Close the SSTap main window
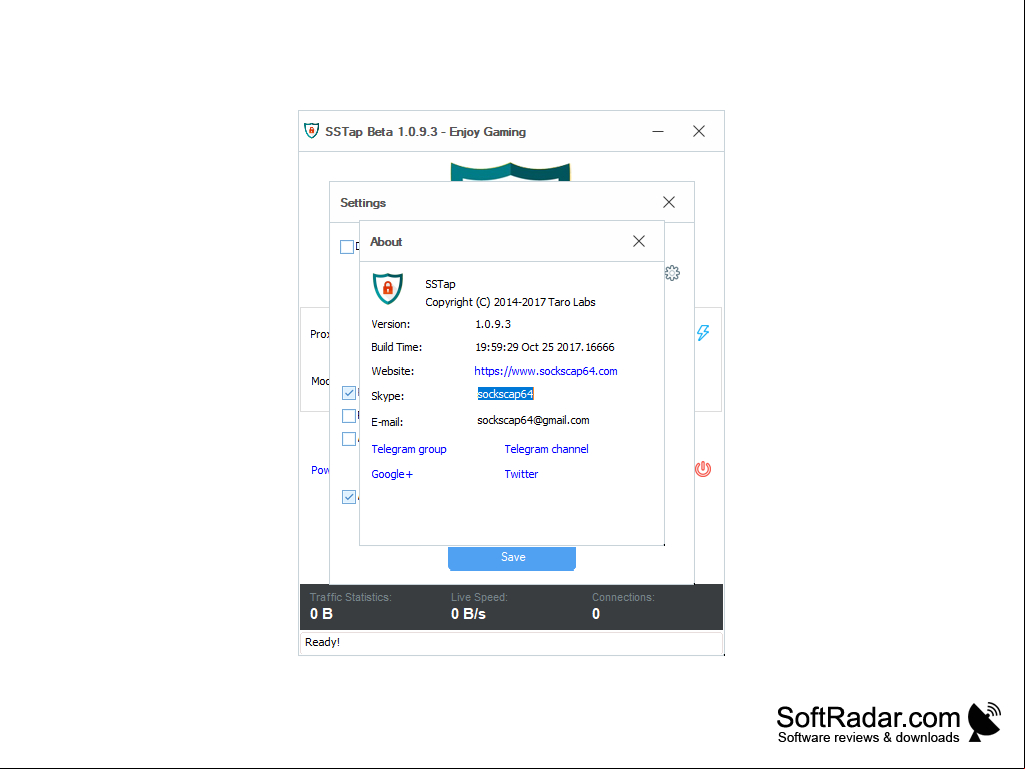Image resolution: width=1025 pixels, height=769 pixels. pos(699,131)
